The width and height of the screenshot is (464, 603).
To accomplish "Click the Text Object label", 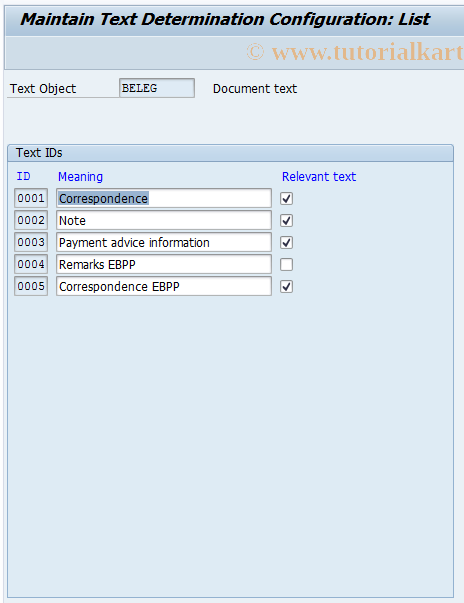I will pyautogui.click(x=43, y=89).
